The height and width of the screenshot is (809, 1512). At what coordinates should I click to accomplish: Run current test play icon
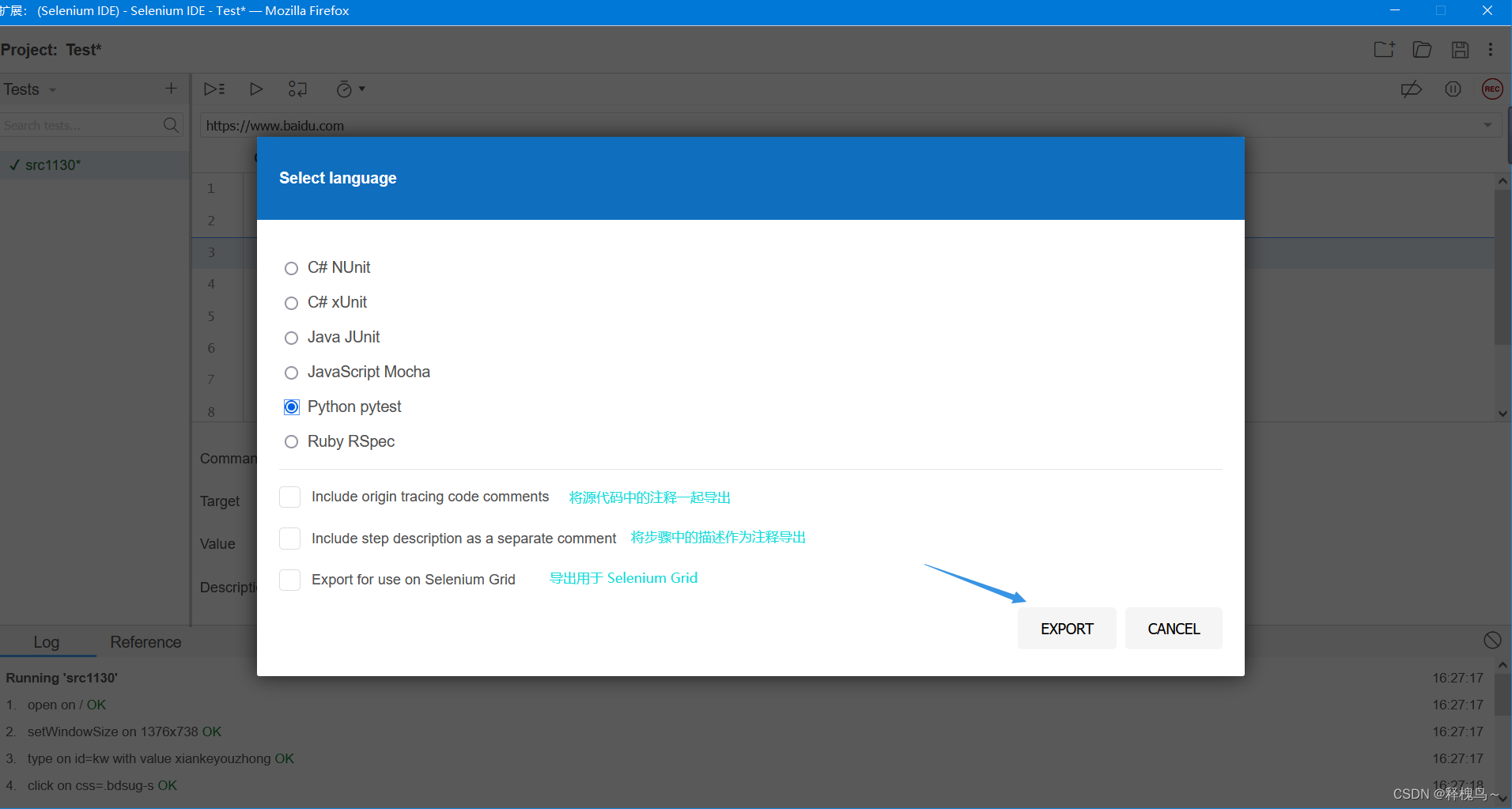tap(255, 89)
